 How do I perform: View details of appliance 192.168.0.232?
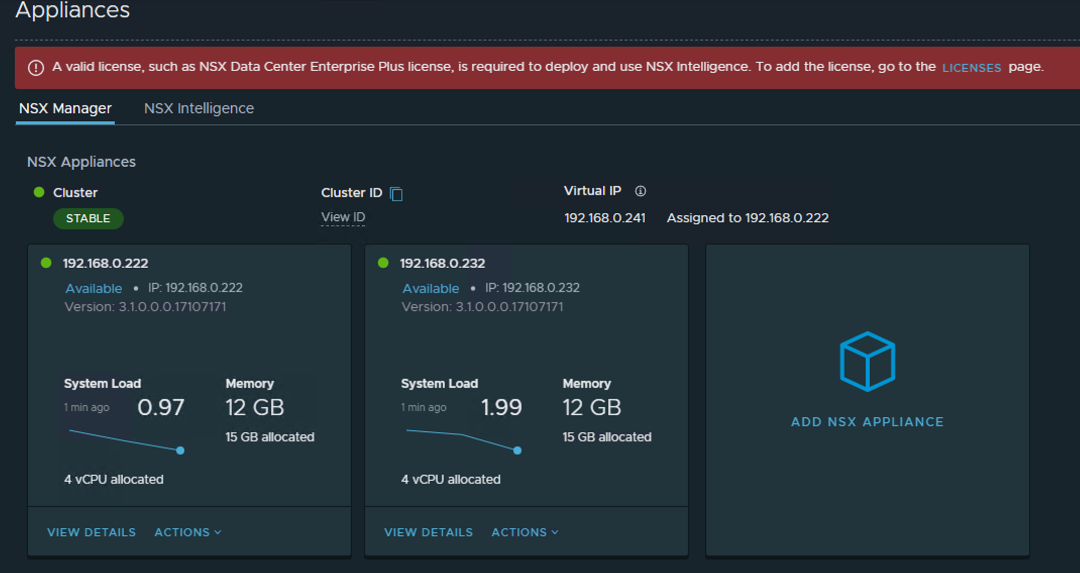[428, 532]
